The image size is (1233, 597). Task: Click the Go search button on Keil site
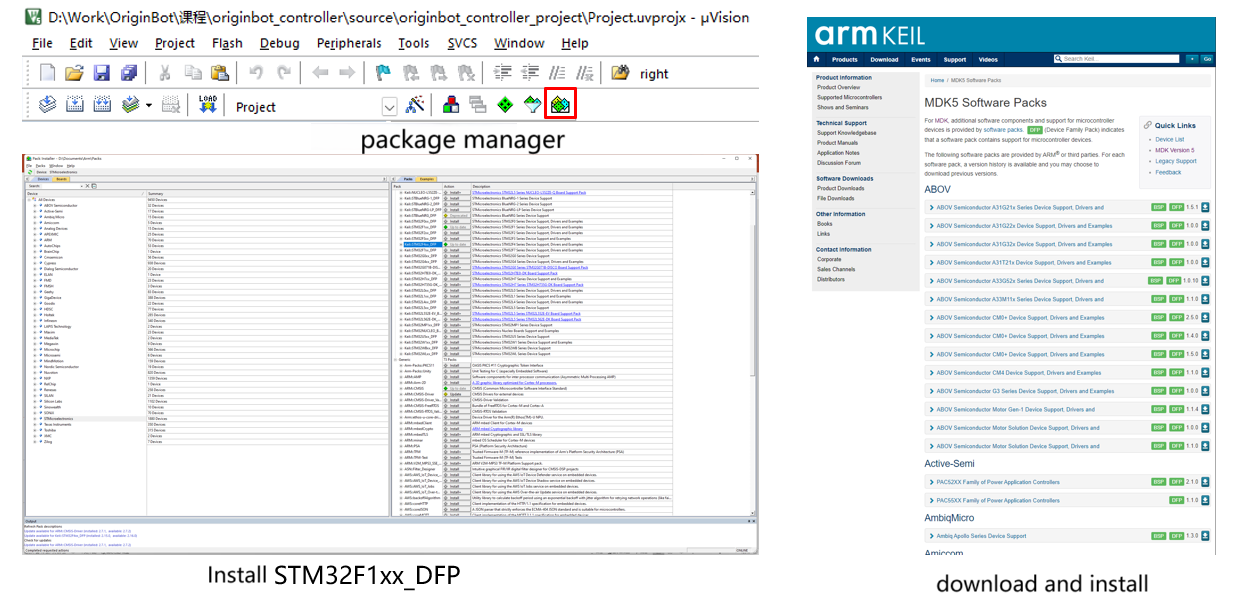(x=1207, y=59)
